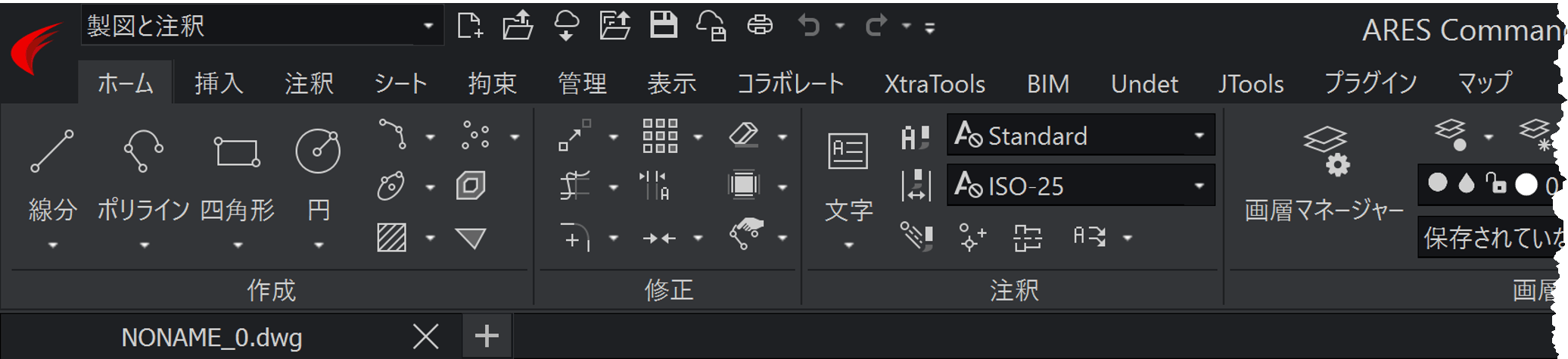
Task: Select the Move tool in 修正 panel
Action: point(575,136)
